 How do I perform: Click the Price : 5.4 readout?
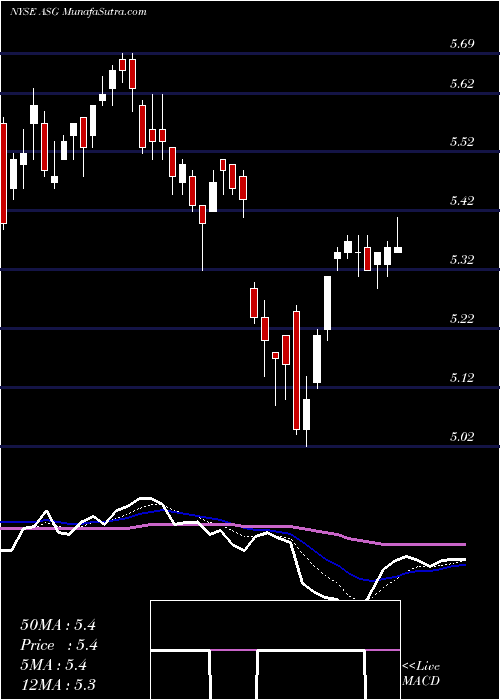pos(59,645)
